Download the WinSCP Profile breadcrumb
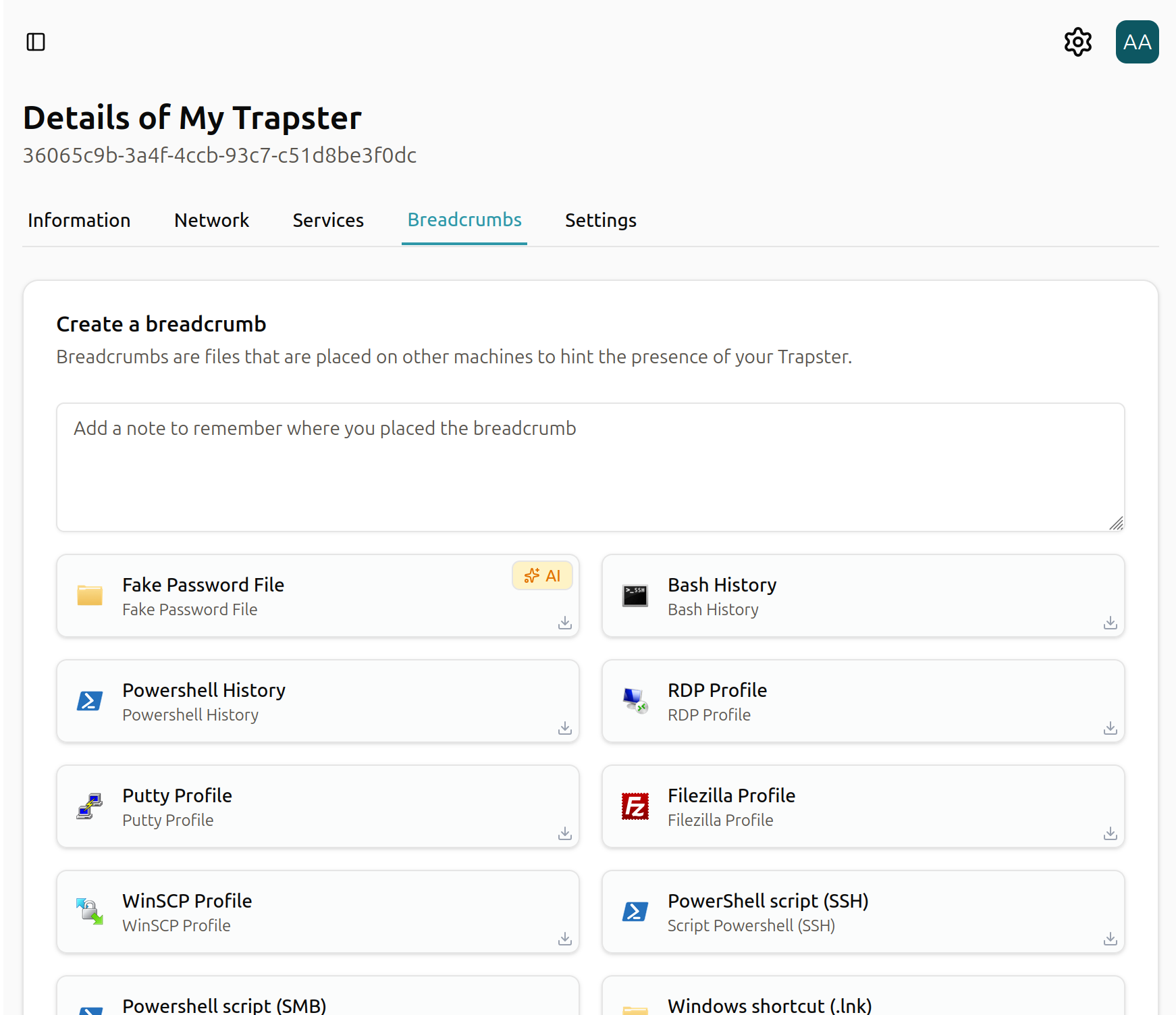The image size is (1176, 1015). [x=565, y=939]
